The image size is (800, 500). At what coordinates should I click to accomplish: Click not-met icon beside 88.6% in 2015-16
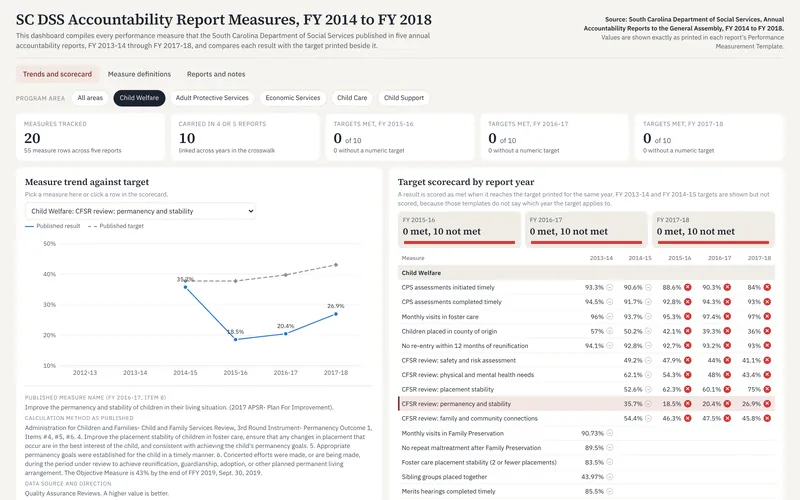(688, 287)
